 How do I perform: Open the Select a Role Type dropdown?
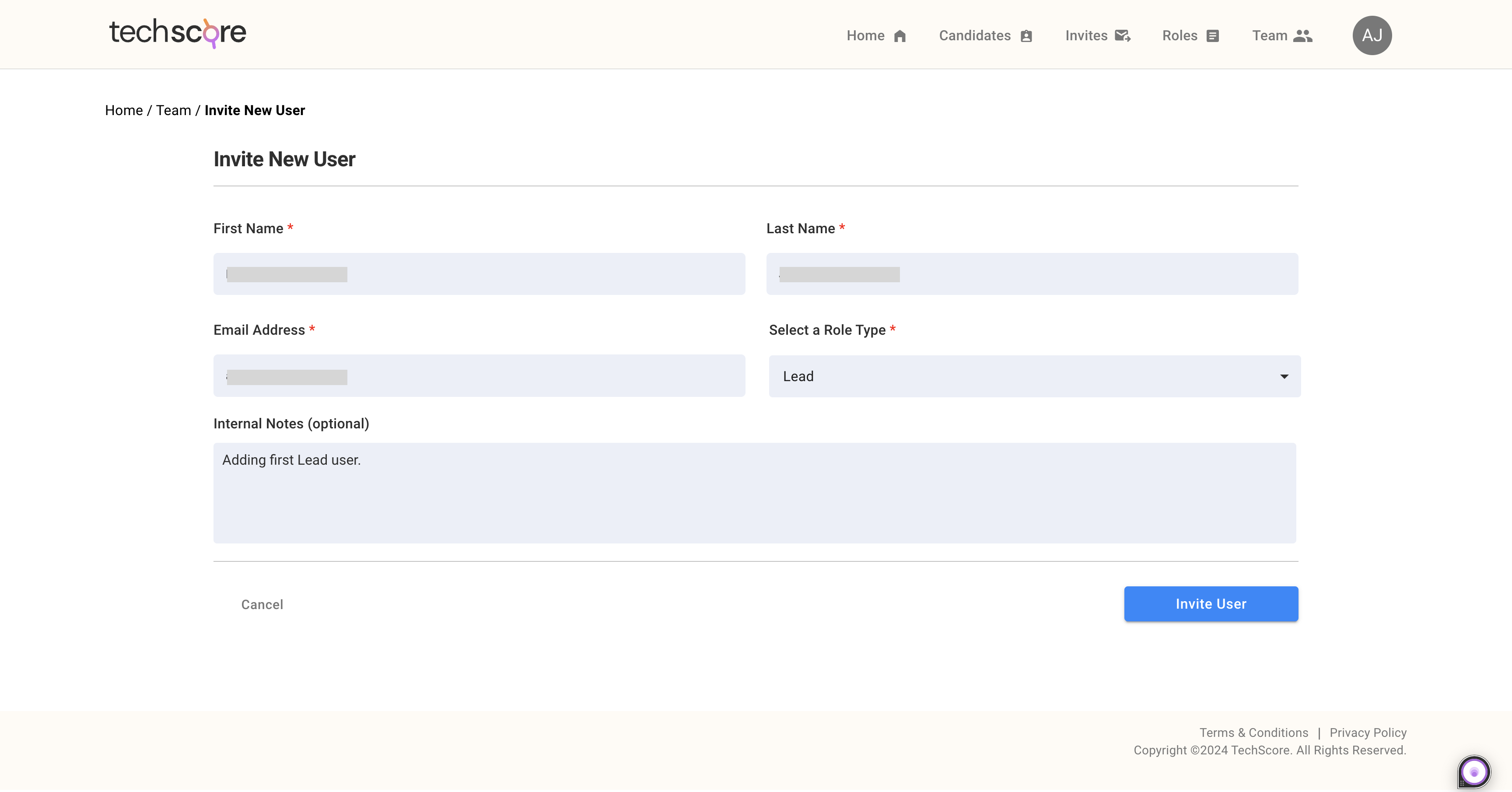[1035, 376]
